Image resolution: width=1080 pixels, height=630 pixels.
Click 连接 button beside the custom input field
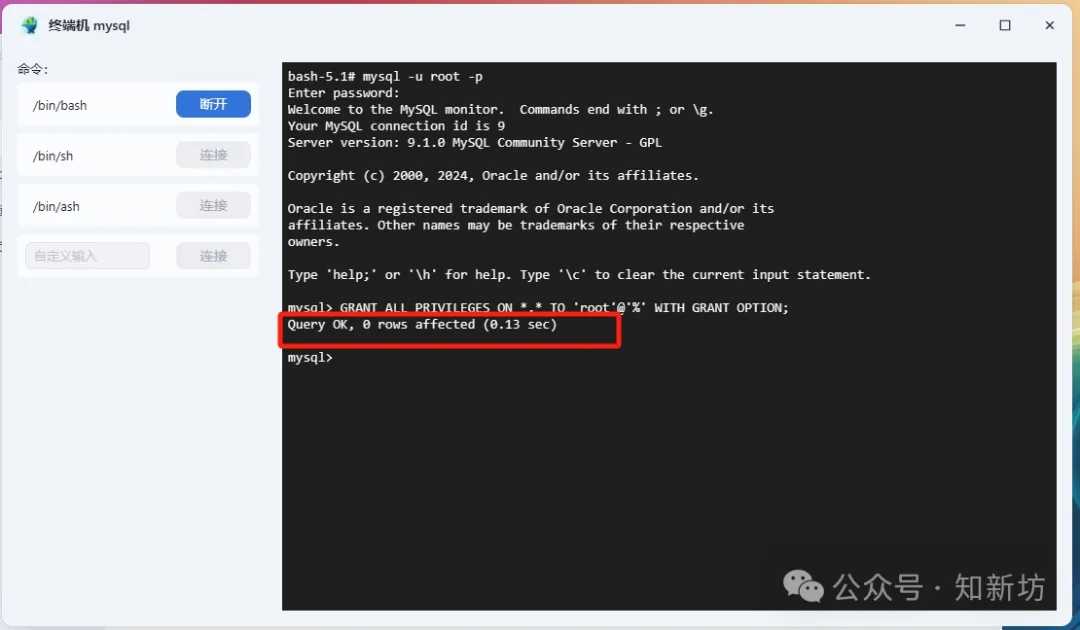pos(214,256)
